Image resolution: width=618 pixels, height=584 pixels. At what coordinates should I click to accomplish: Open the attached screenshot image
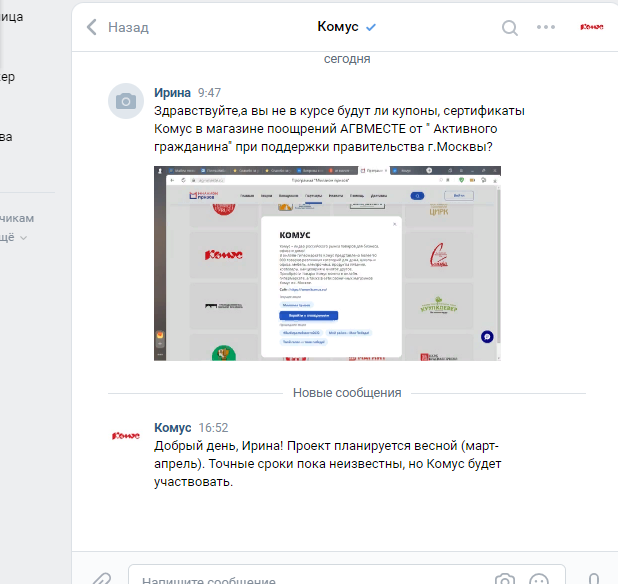(327, 263)
